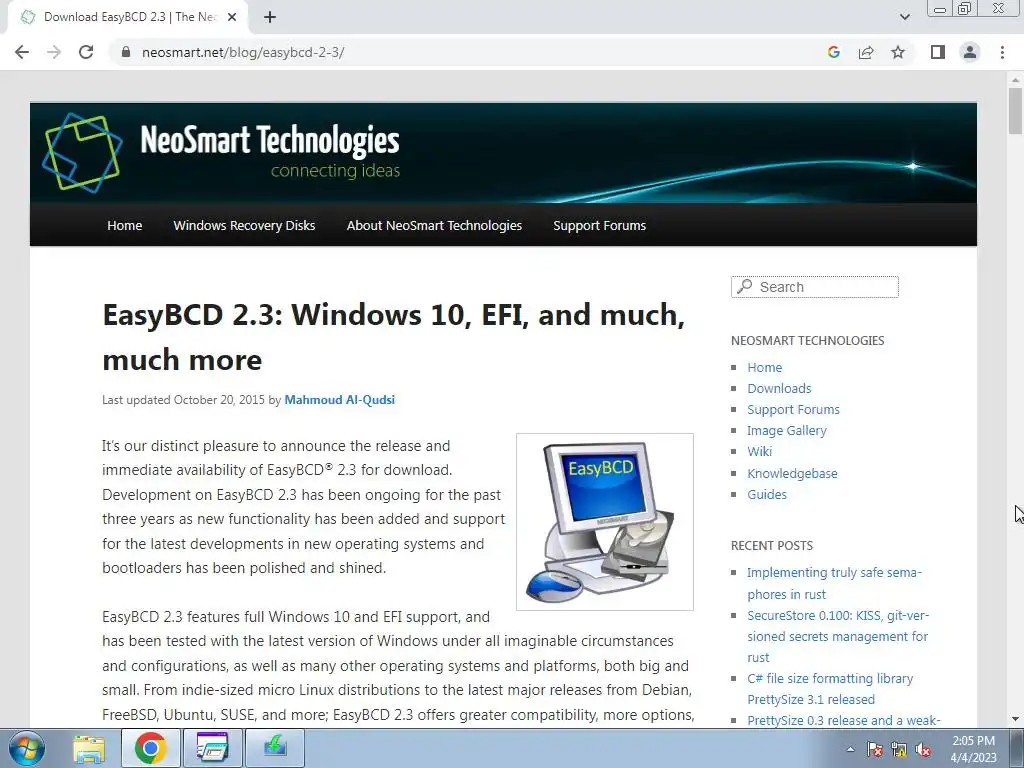Click the Chrome taskbar icon
Image resolution: width=1024 pixels, height=768 pixels.
tap(150, 748)
